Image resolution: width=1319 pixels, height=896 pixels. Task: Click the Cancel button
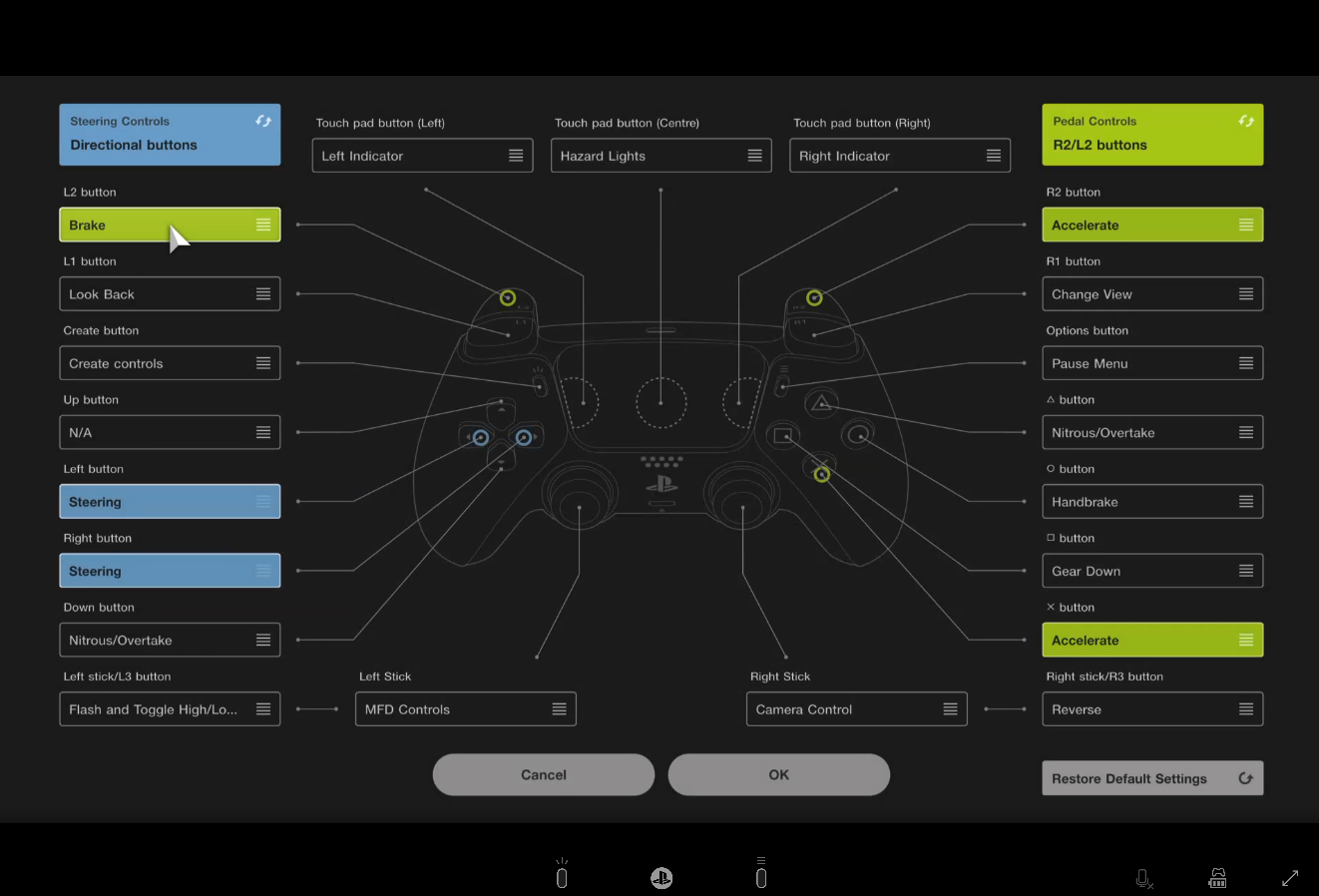pyautogui.click(x=544, y=775)
